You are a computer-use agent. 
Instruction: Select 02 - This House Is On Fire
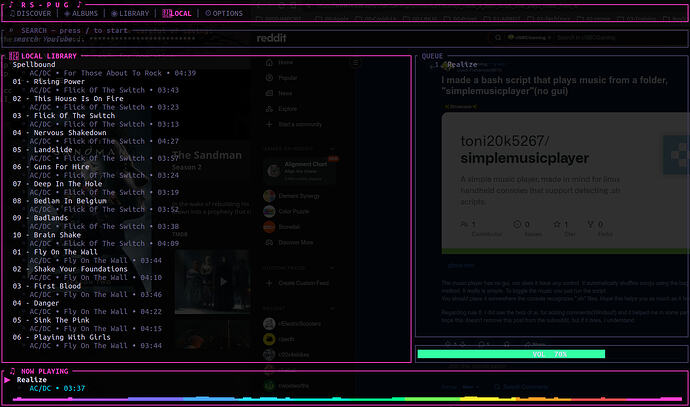point(68,99)
